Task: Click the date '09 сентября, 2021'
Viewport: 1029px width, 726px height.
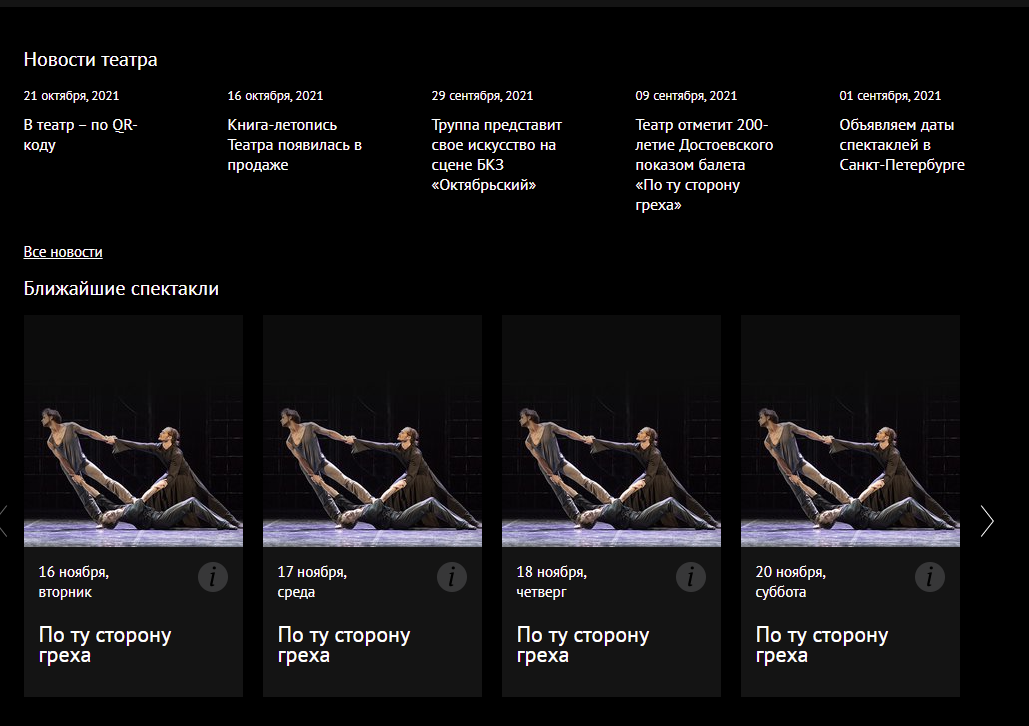Action: pyautogui.click(x=686, y=96)
